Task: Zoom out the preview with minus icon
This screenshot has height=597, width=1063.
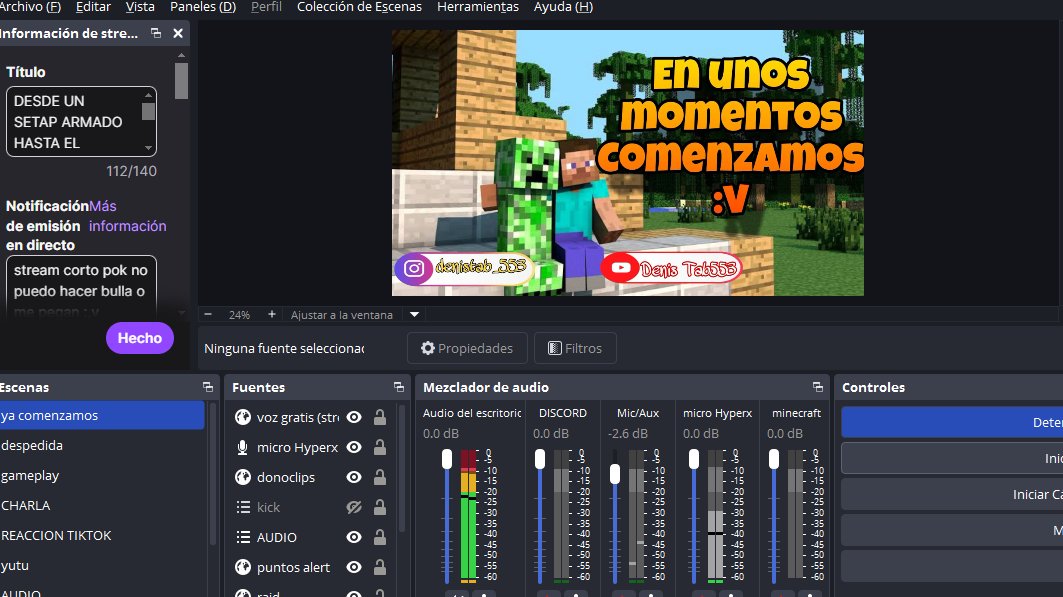Action: [x=208, y=314]
